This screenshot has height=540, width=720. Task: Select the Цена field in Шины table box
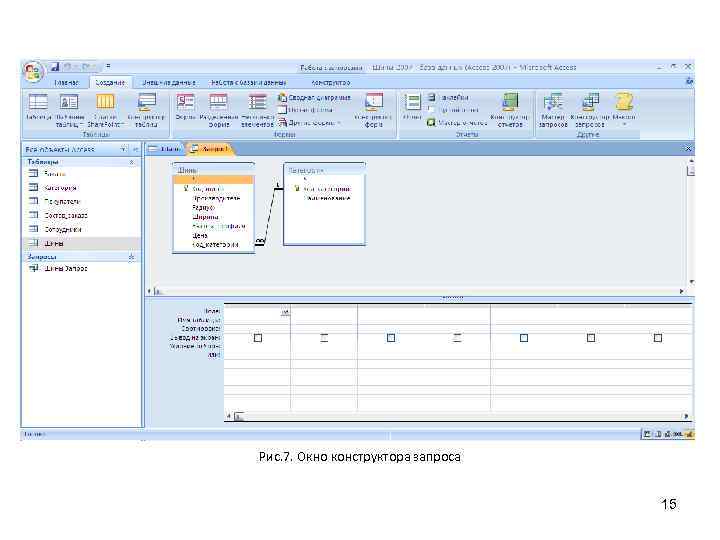200,235
